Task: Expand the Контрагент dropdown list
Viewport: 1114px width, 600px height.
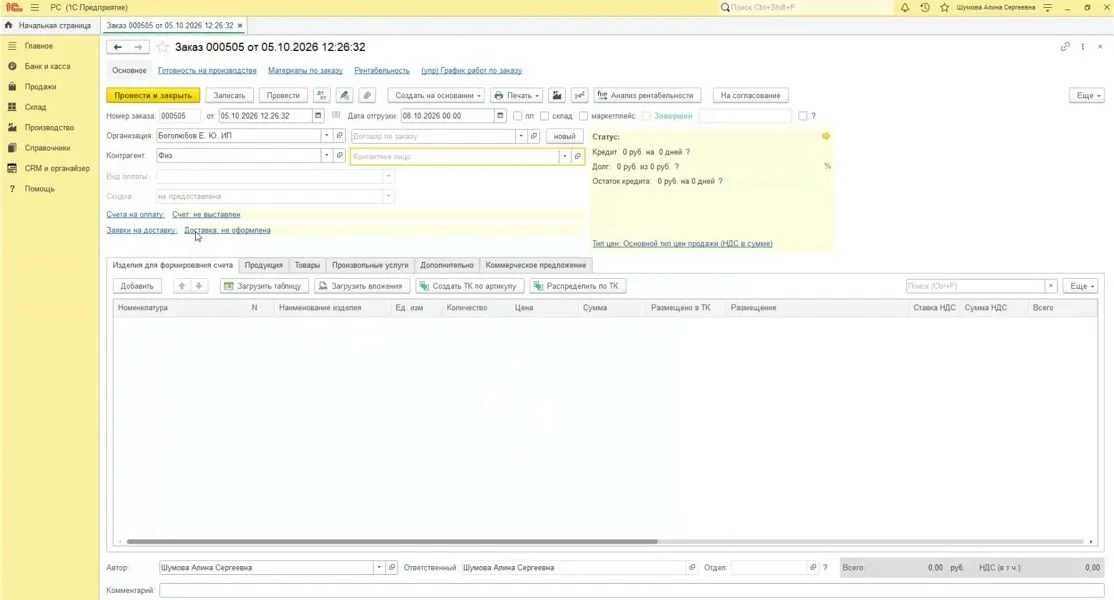Action: tap(327, 156)
